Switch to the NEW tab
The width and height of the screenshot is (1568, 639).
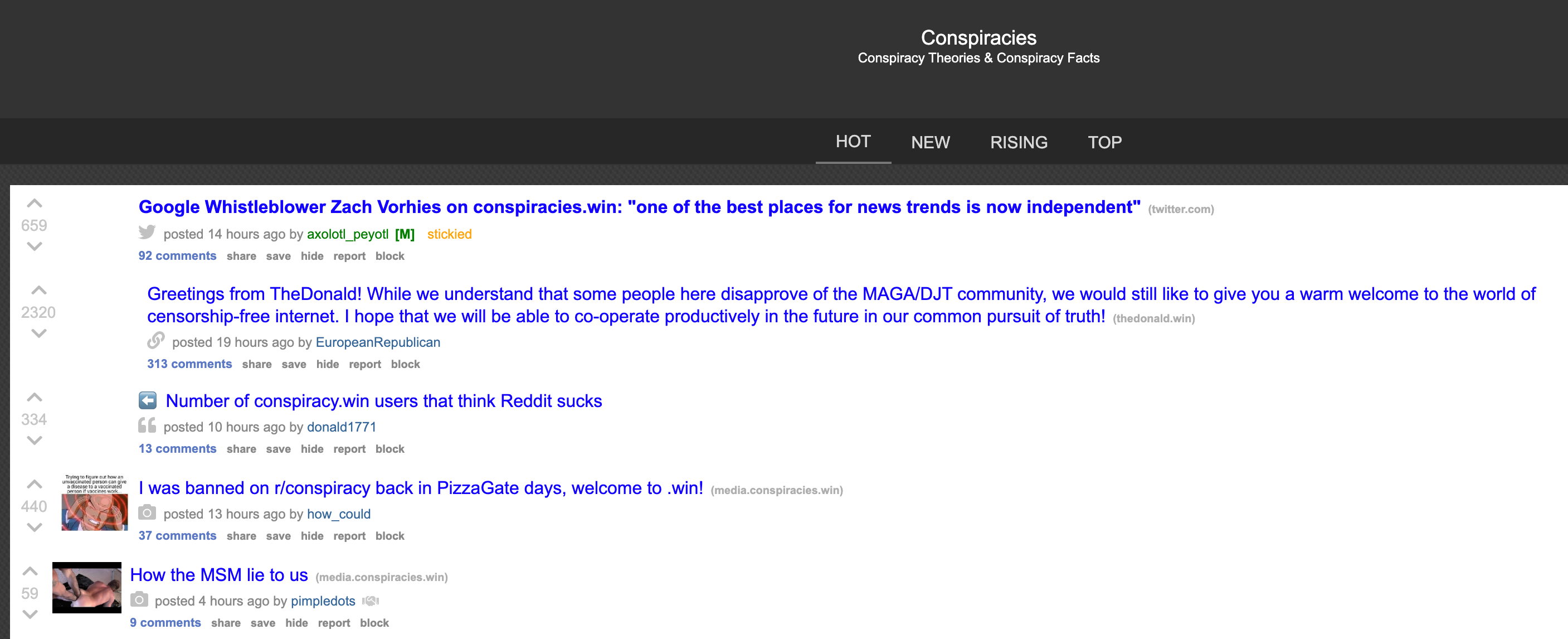[x=930, y=142]
